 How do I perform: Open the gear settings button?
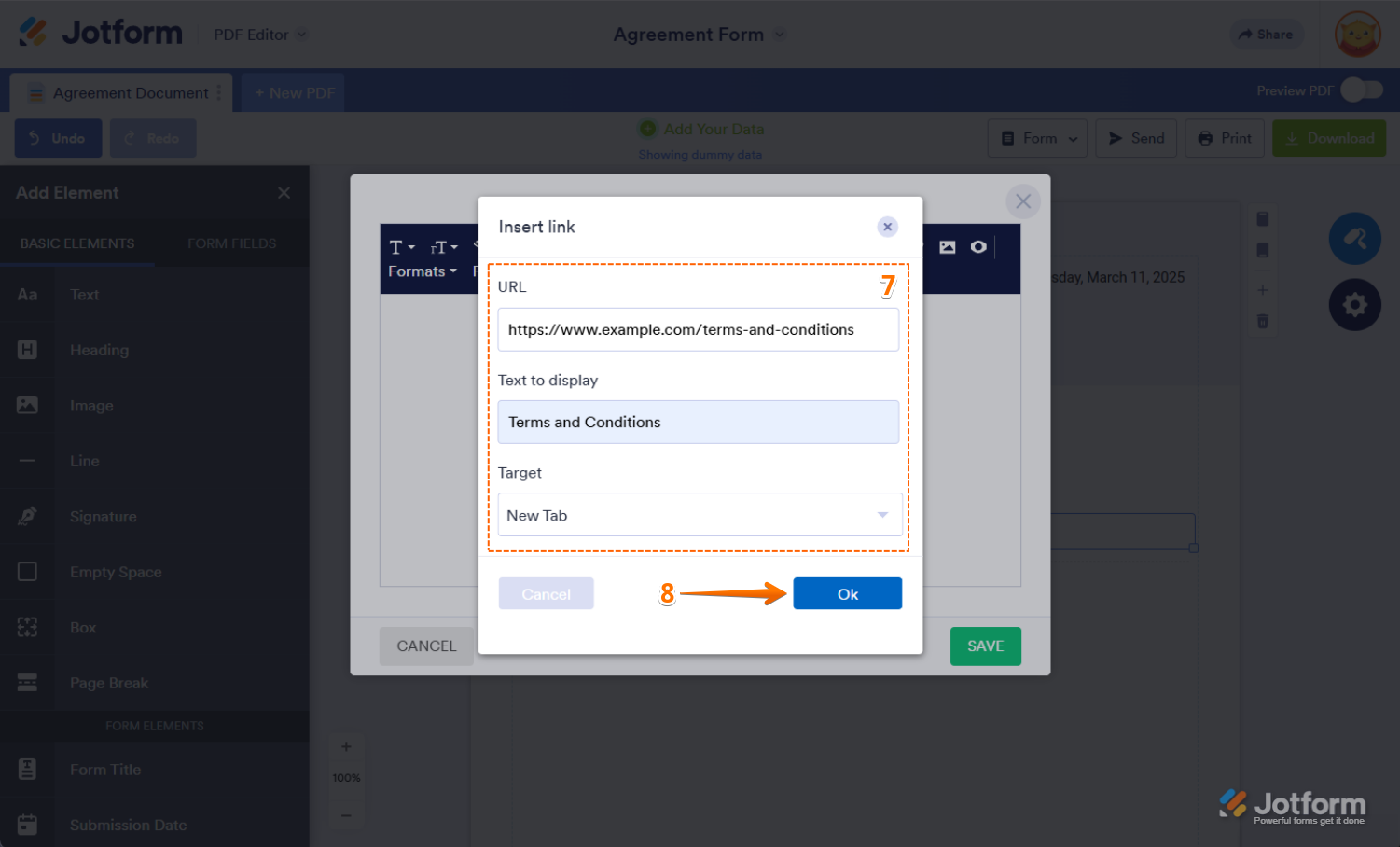1355,304
